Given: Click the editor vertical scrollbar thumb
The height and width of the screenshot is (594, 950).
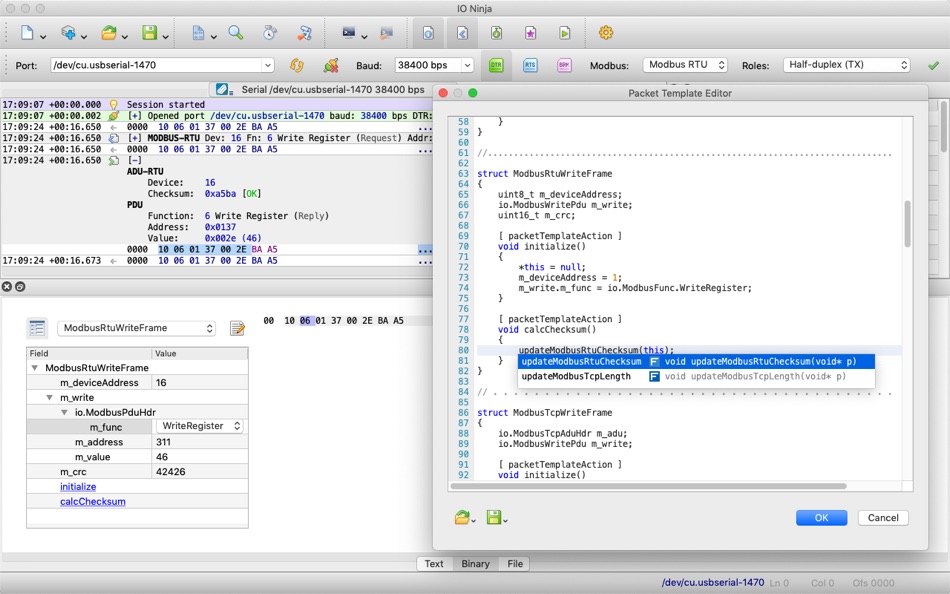Looking at the screenshot, I should (907, 224).
